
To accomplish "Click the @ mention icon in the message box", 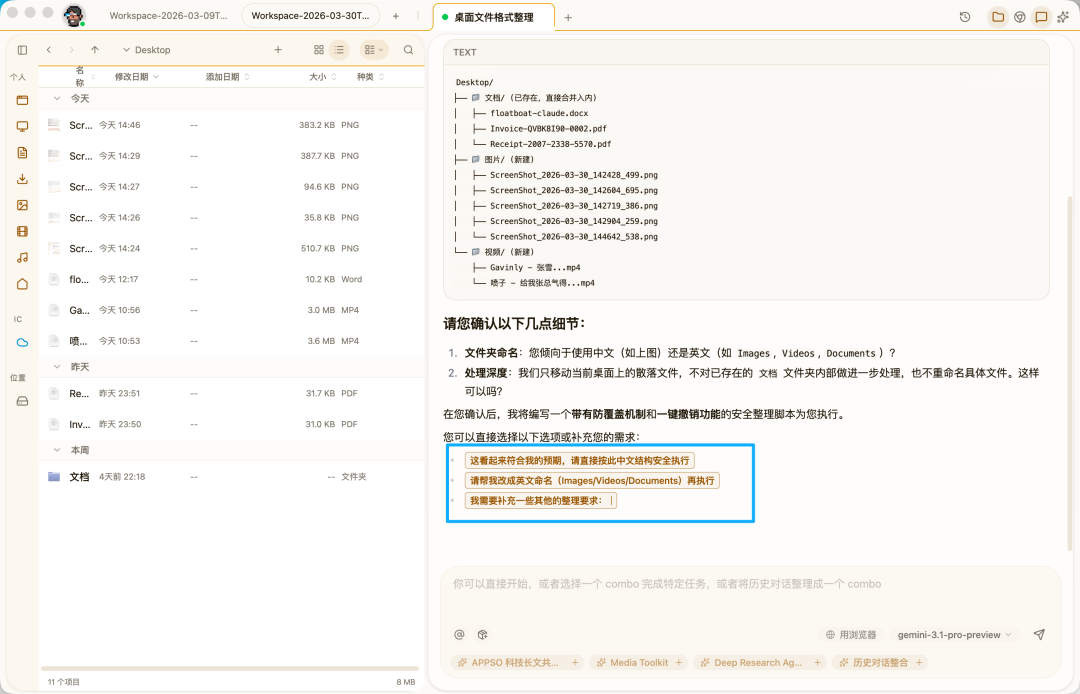I will click(459, 634).
